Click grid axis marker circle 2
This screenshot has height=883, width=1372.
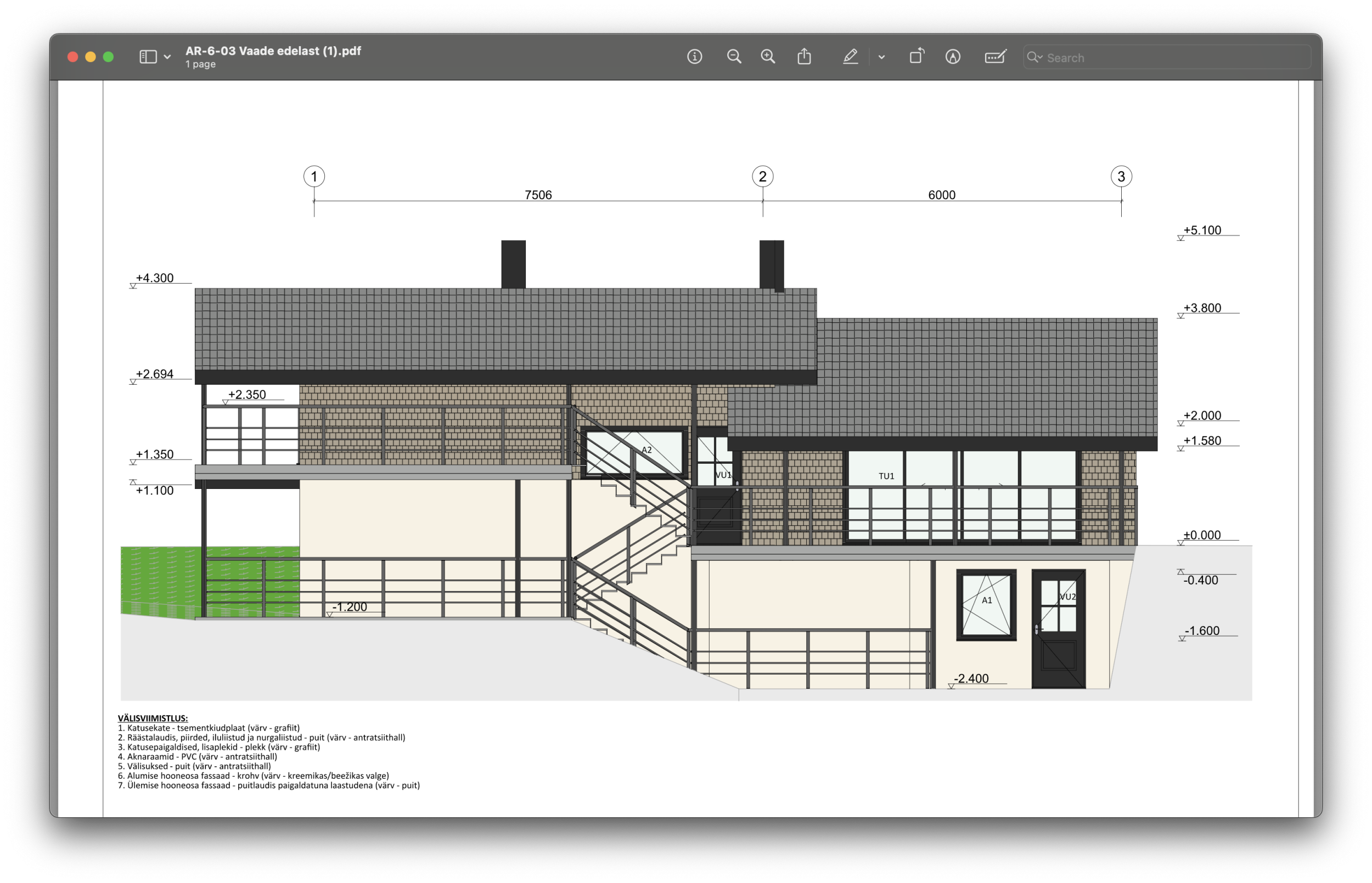(762, 177)
